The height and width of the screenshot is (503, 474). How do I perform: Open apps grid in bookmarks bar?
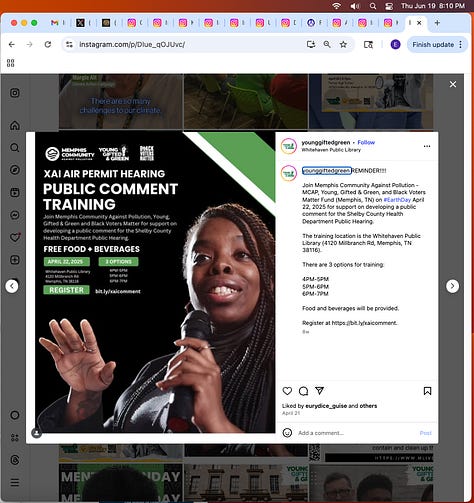[x=11, y=63]
